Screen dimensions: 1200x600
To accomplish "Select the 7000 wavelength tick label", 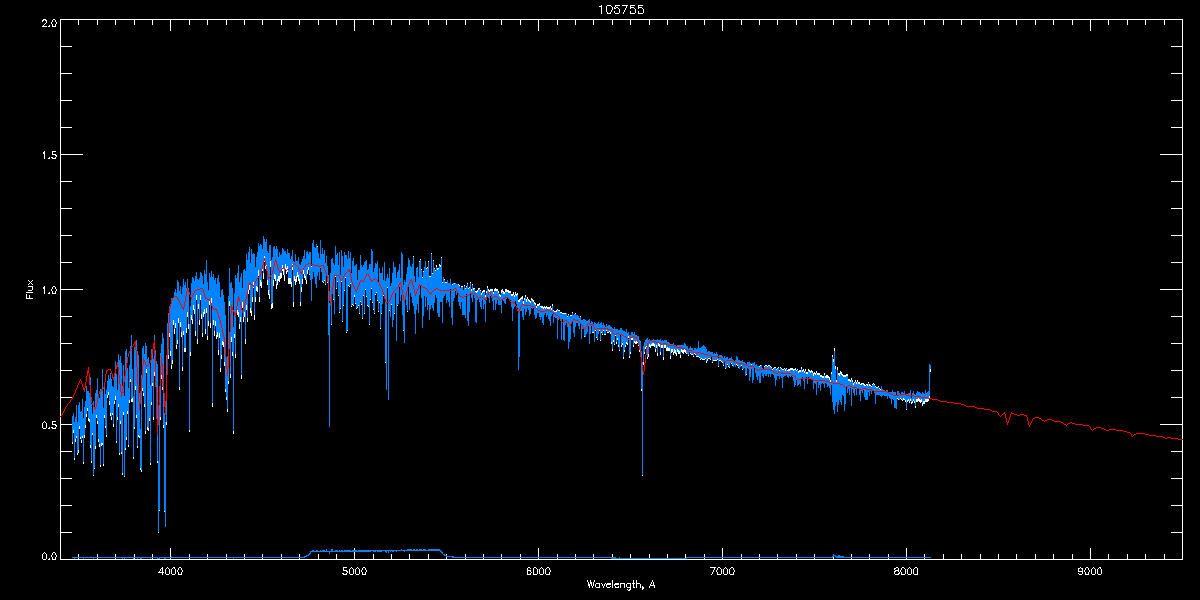I will pyautogui.click(x=722, y=572).
